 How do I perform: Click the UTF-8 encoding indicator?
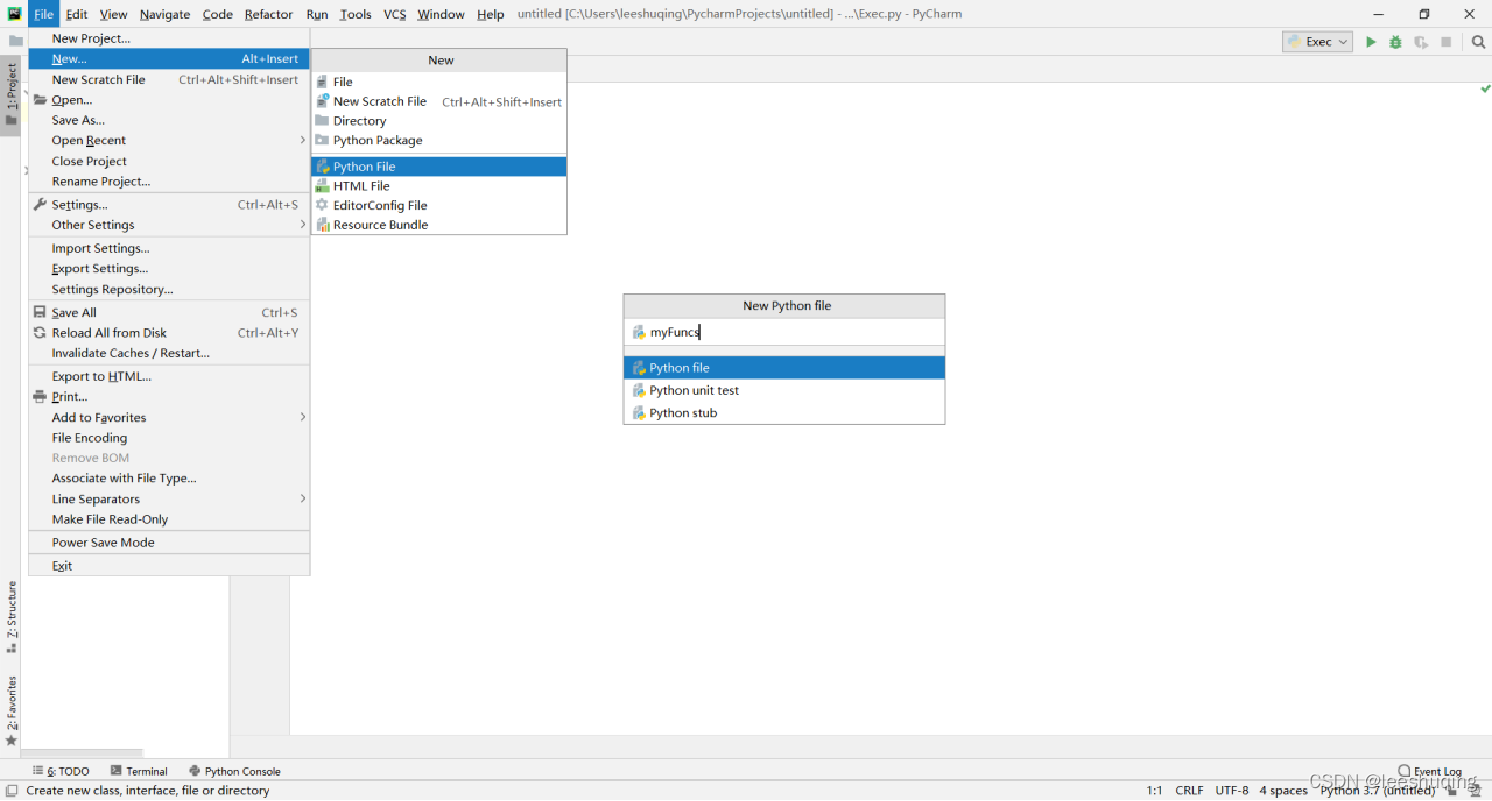pyautogui.click(x=1232, y=790)
